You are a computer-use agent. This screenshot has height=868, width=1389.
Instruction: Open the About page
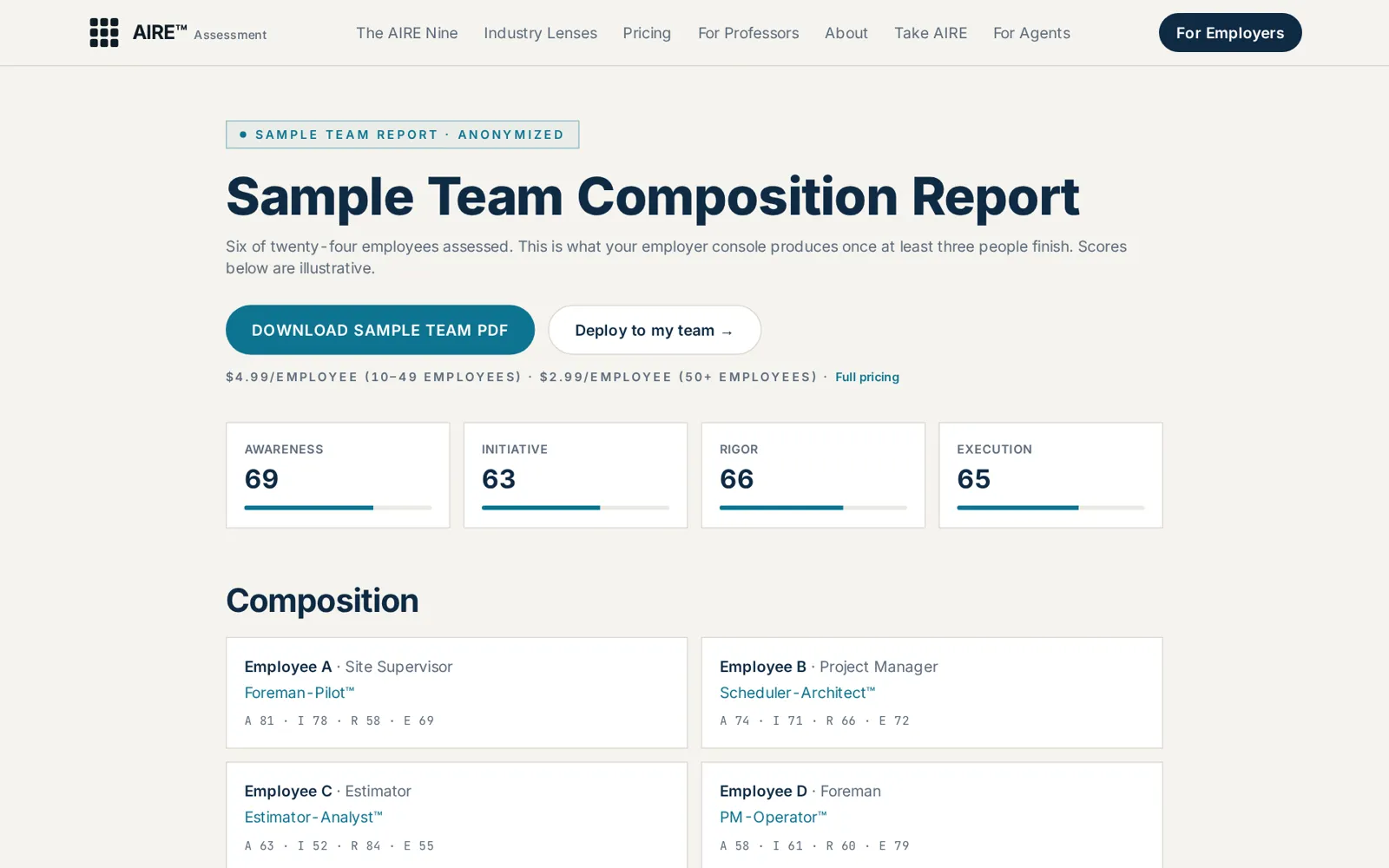[846, 33]
